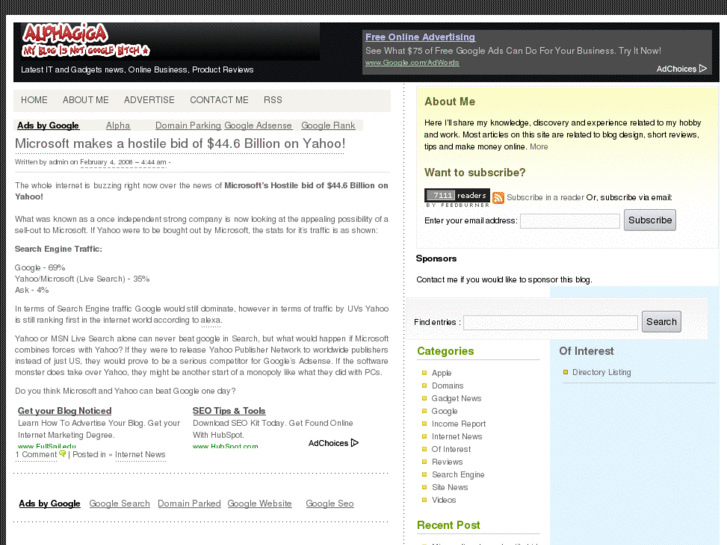Open the Search Engine category

pos(458,474)
